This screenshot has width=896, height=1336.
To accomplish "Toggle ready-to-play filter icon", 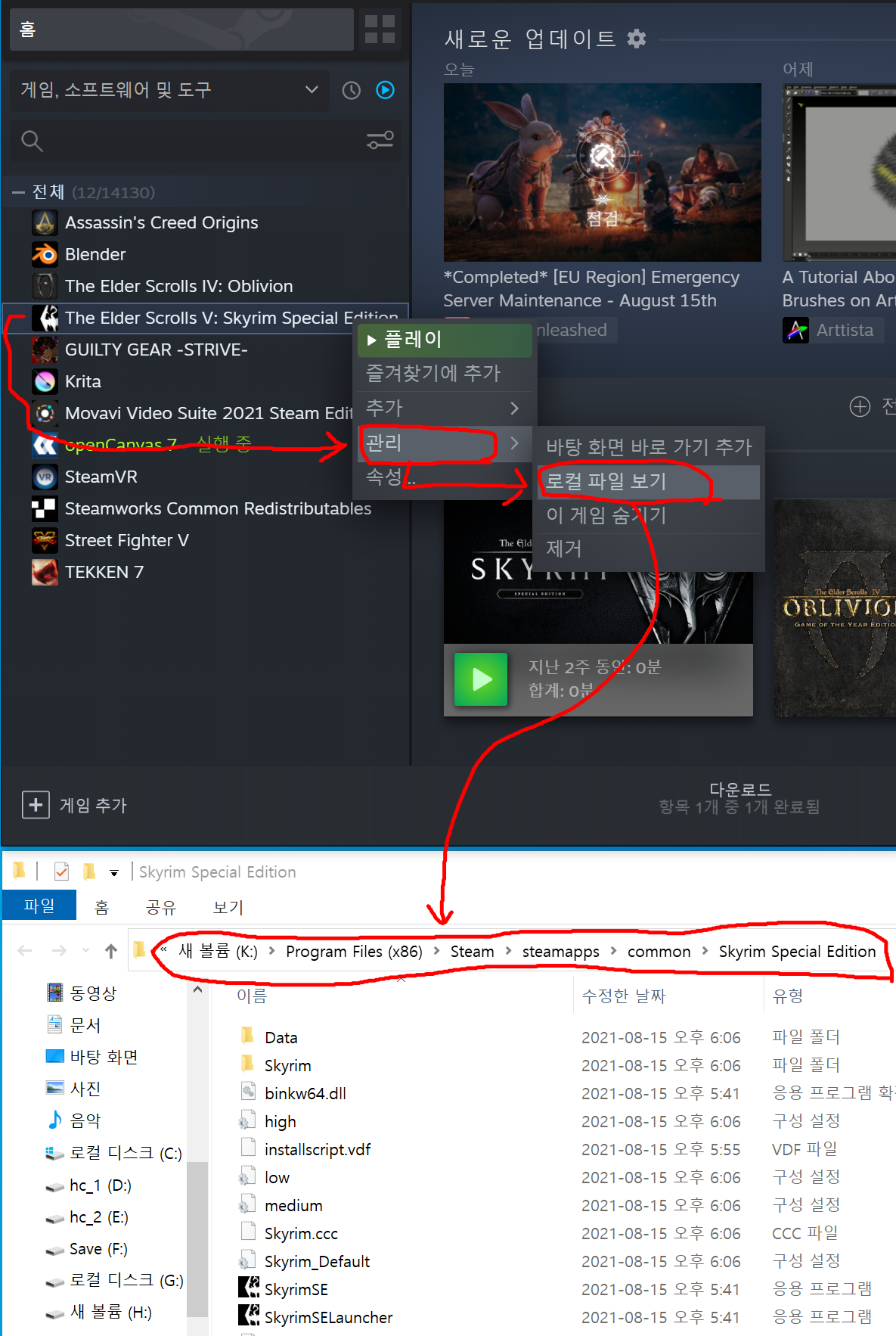I will tap(386, 91).
